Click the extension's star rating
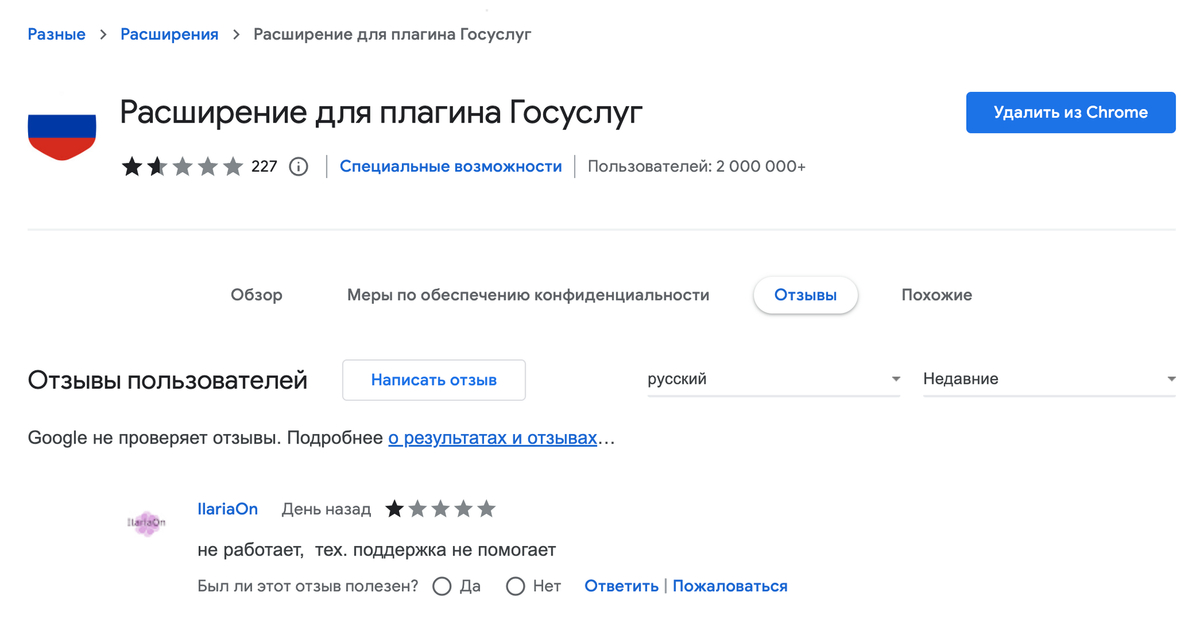This screenshot has height=628, width=1200. pyautogui.click(x=183, y=167)
